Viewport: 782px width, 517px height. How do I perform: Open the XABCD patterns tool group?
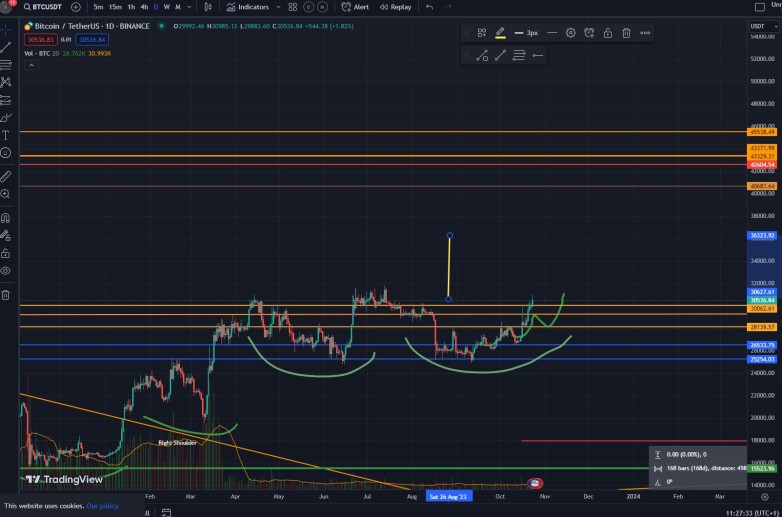[x=6, y=82]
